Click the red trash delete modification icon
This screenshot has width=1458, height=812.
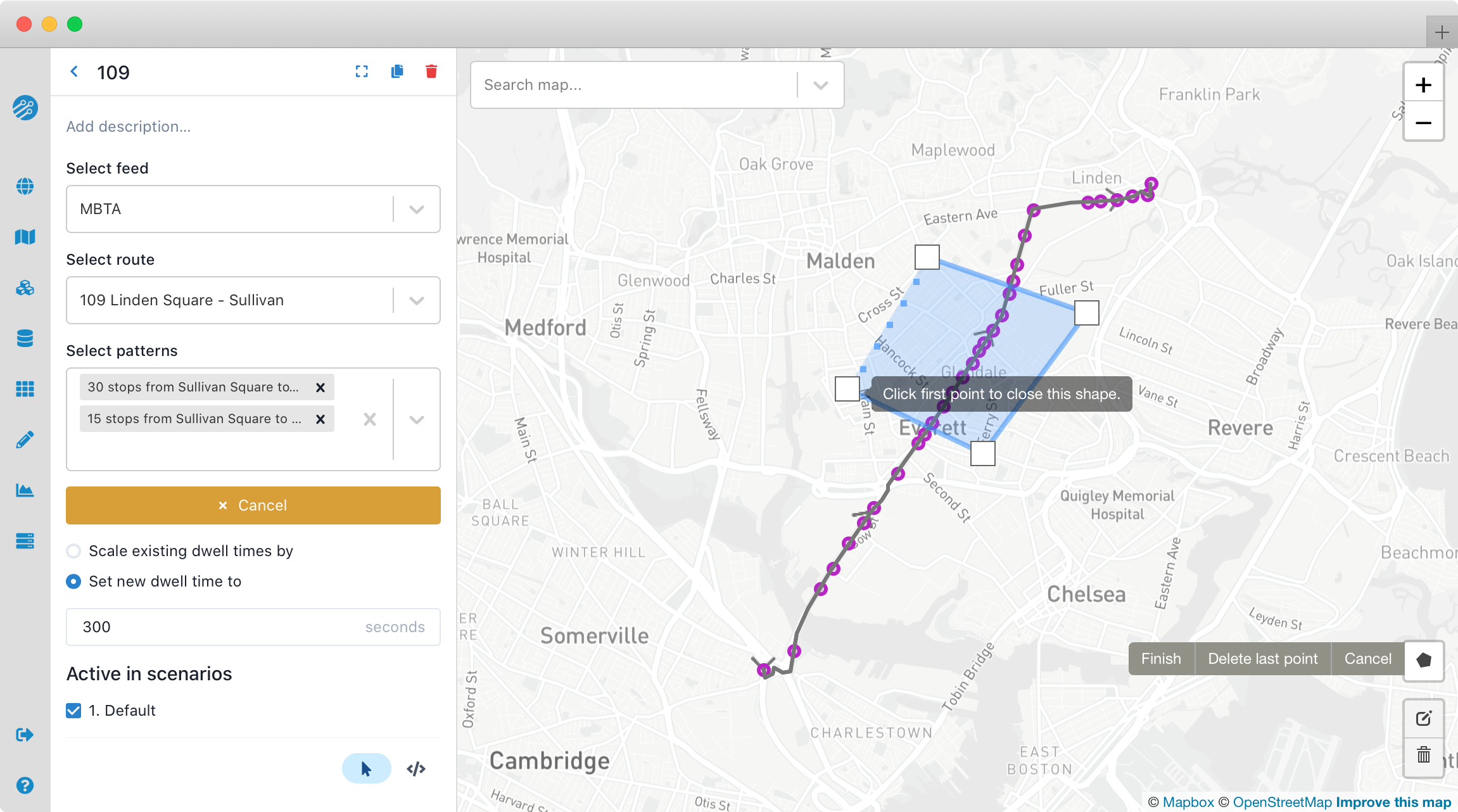tap(431, 72)
